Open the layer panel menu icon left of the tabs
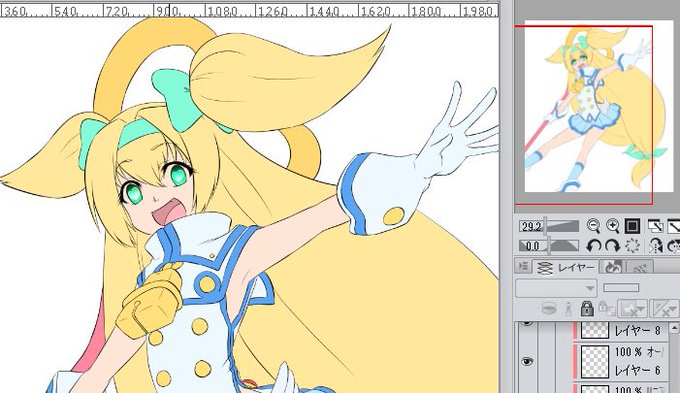 [x=523, y=267]
